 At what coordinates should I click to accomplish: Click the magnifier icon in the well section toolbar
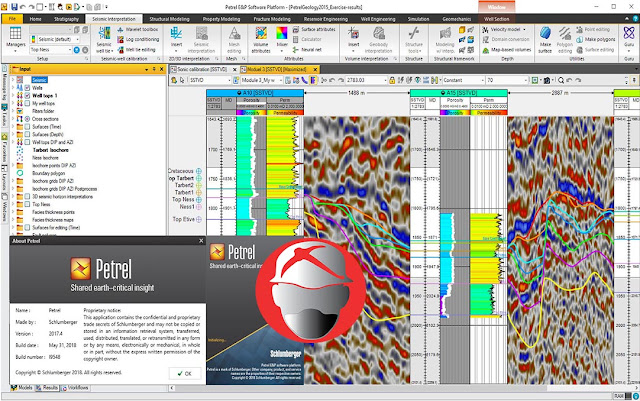point(561,80)
